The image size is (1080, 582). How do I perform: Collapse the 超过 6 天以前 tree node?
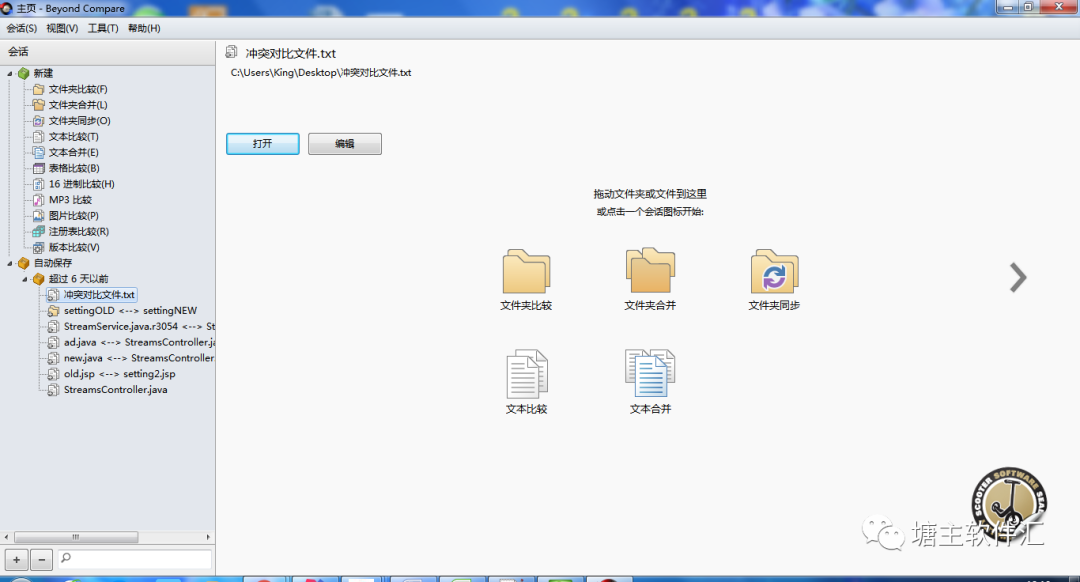(x=25, y=279)
